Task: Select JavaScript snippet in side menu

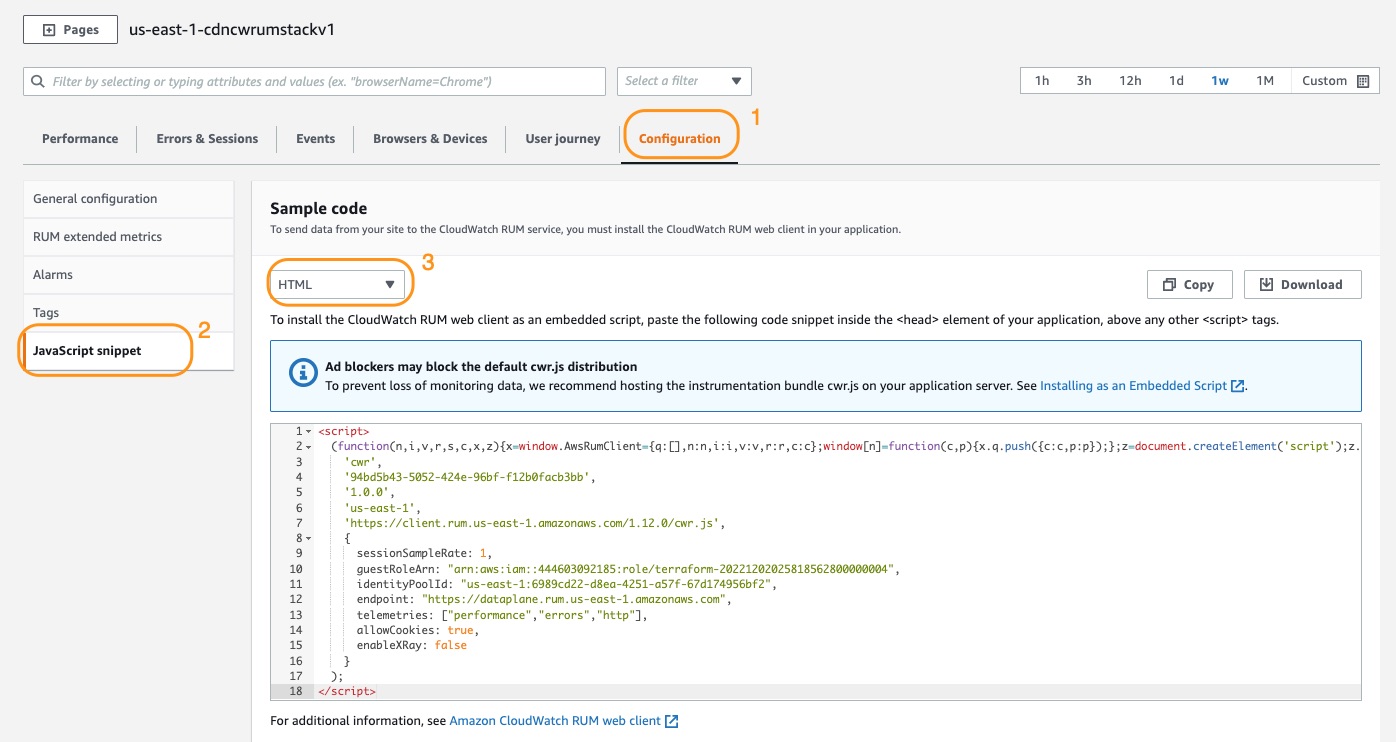Action: (128, 351)
